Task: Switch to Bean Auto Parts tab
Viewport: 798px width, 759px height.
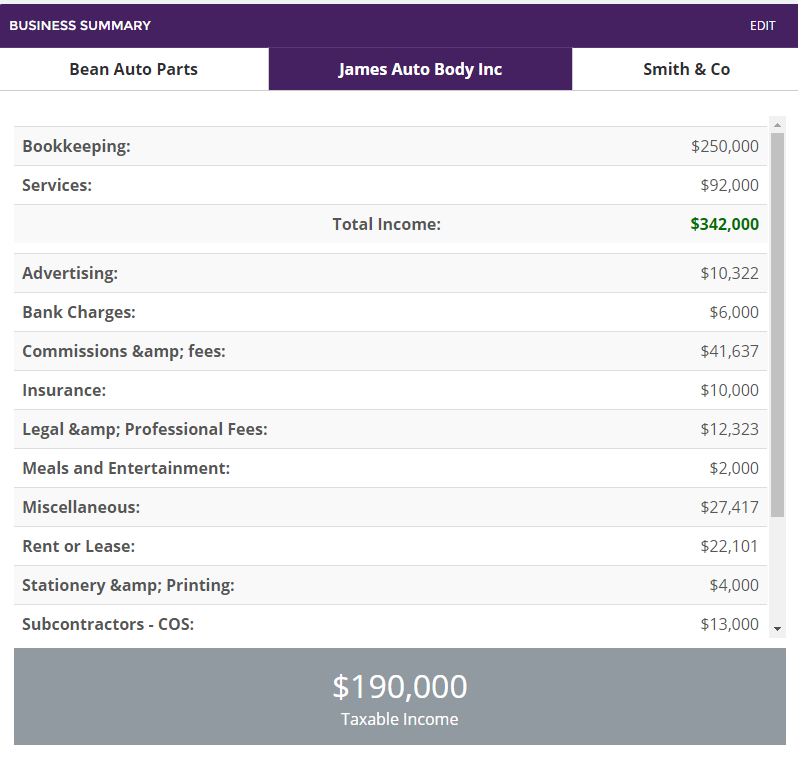Action: (x=134, y=69)
